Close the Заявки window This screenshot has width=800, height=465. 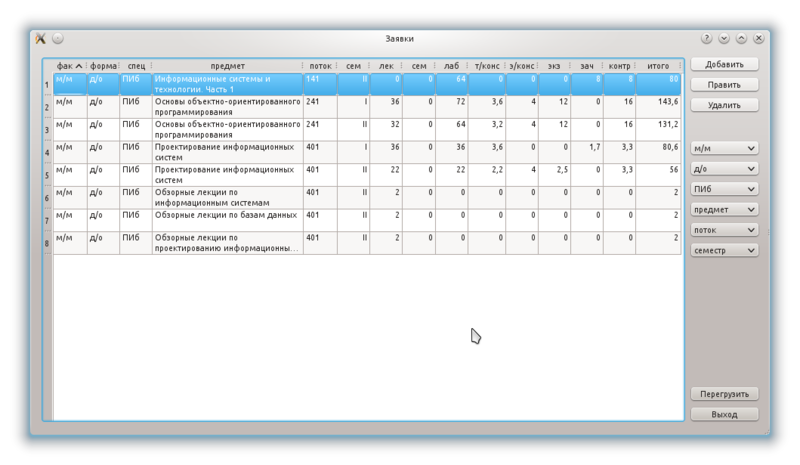(759, 38)
